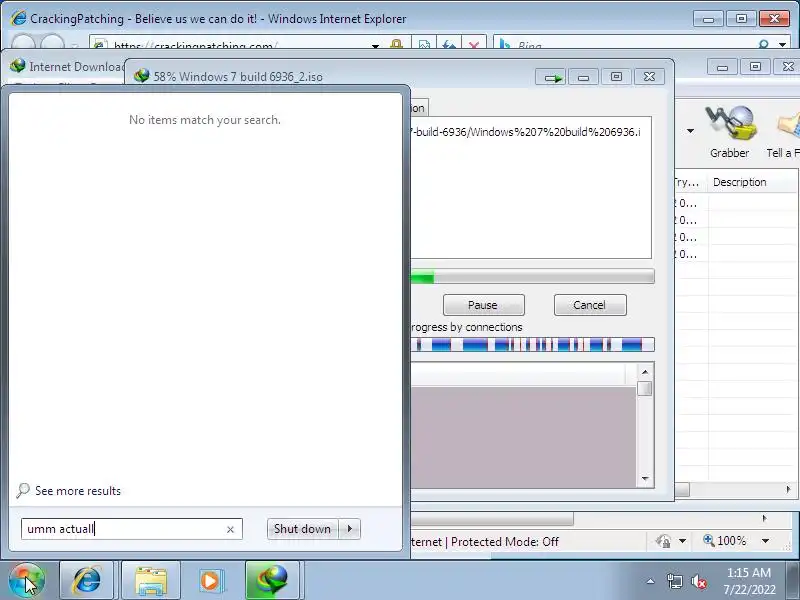Open the IE security status icon dropdown

[683, 541]
